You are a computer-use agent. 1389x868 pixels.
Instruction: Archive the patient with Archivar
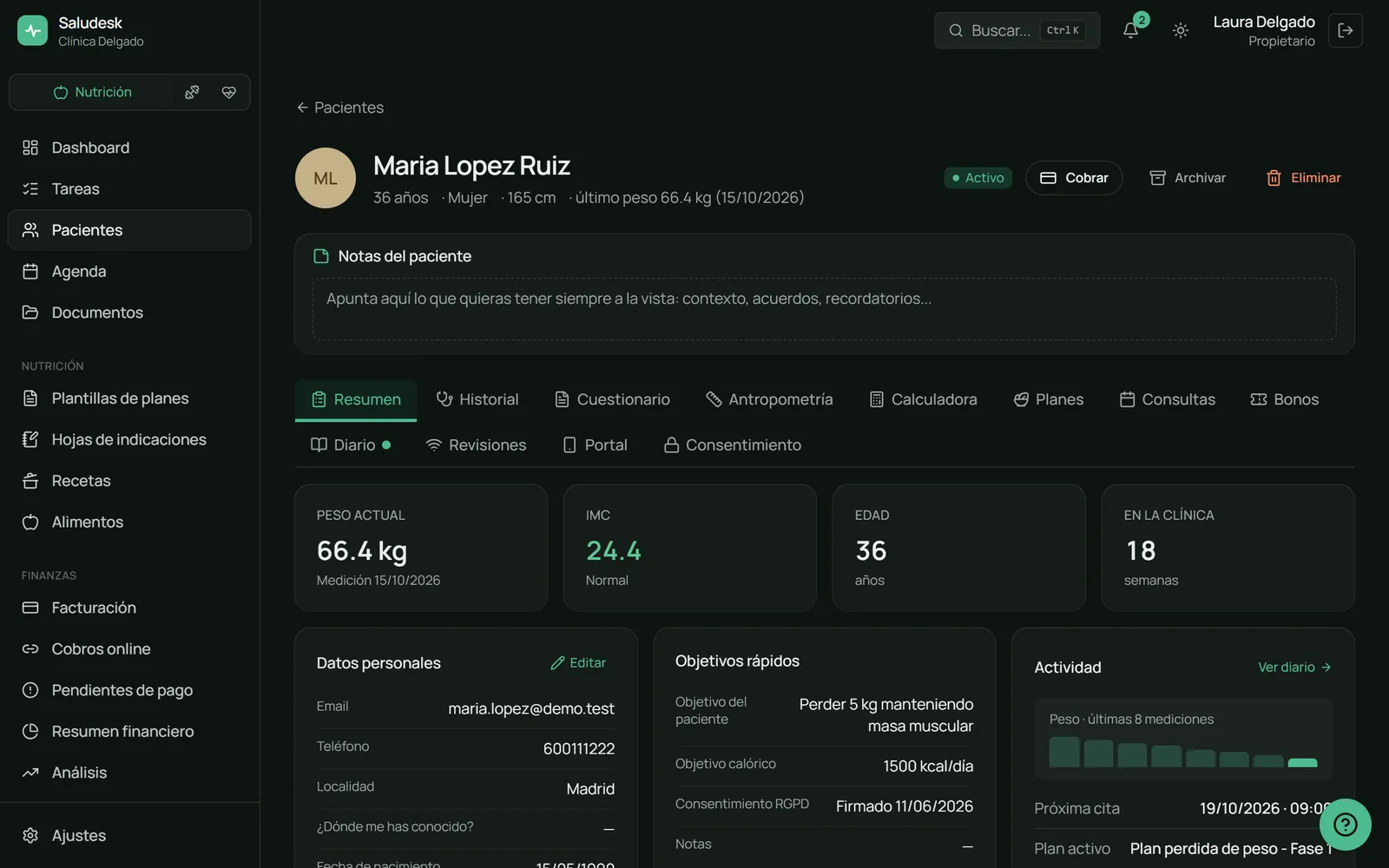click(x=1188, y=178)
